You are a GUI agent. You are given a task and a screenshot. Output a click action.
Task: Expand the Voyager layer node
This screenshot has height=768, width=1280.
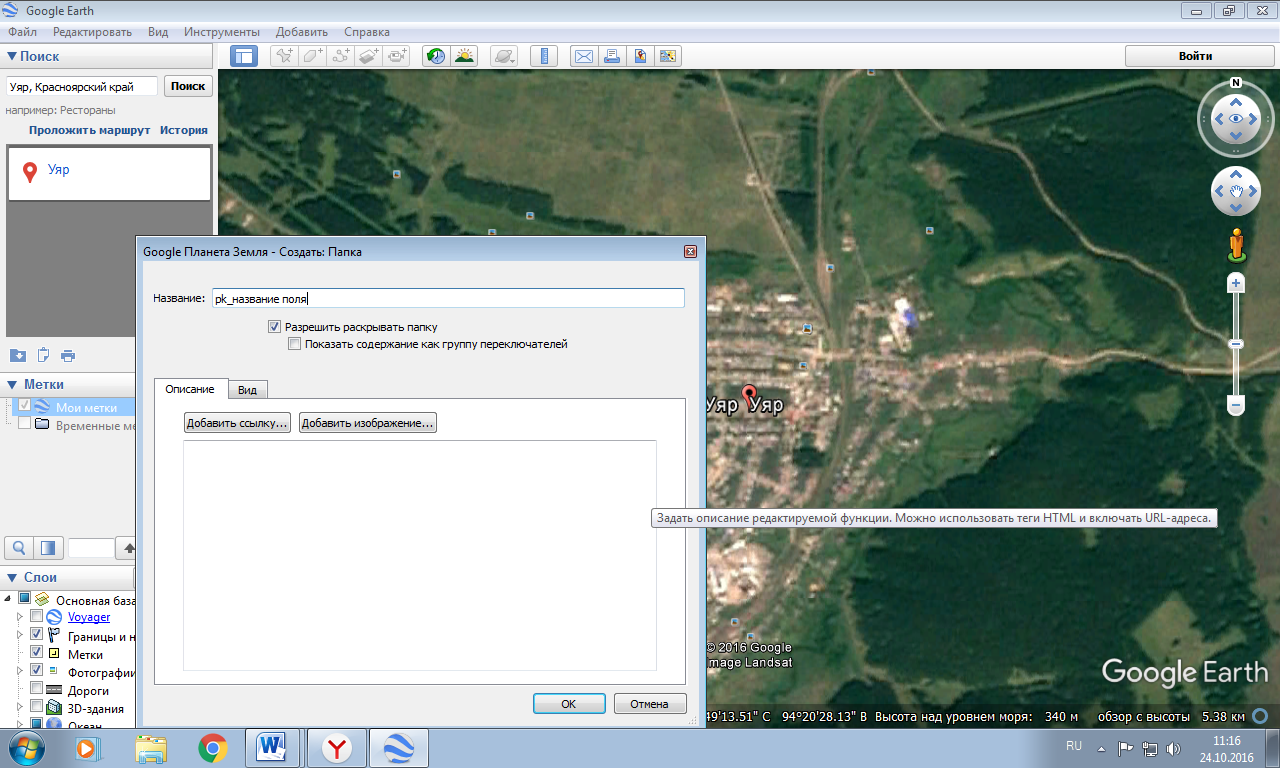tap(20, 617)
